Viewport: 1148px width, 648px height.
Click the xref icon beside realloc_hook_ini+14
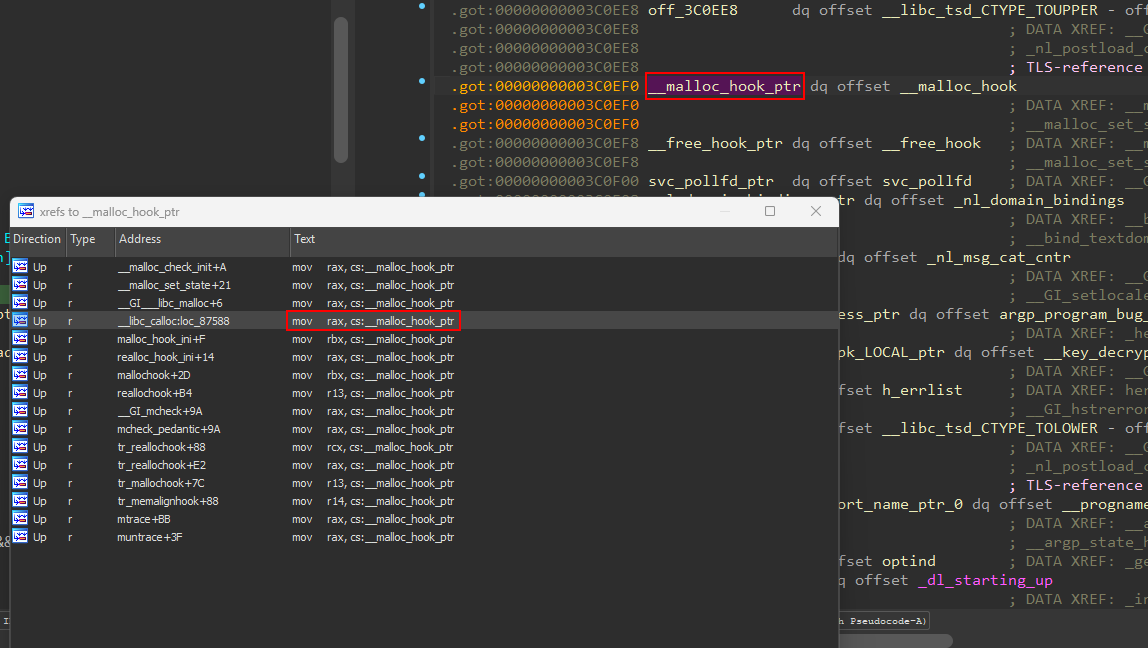click(x=20, y=357)
